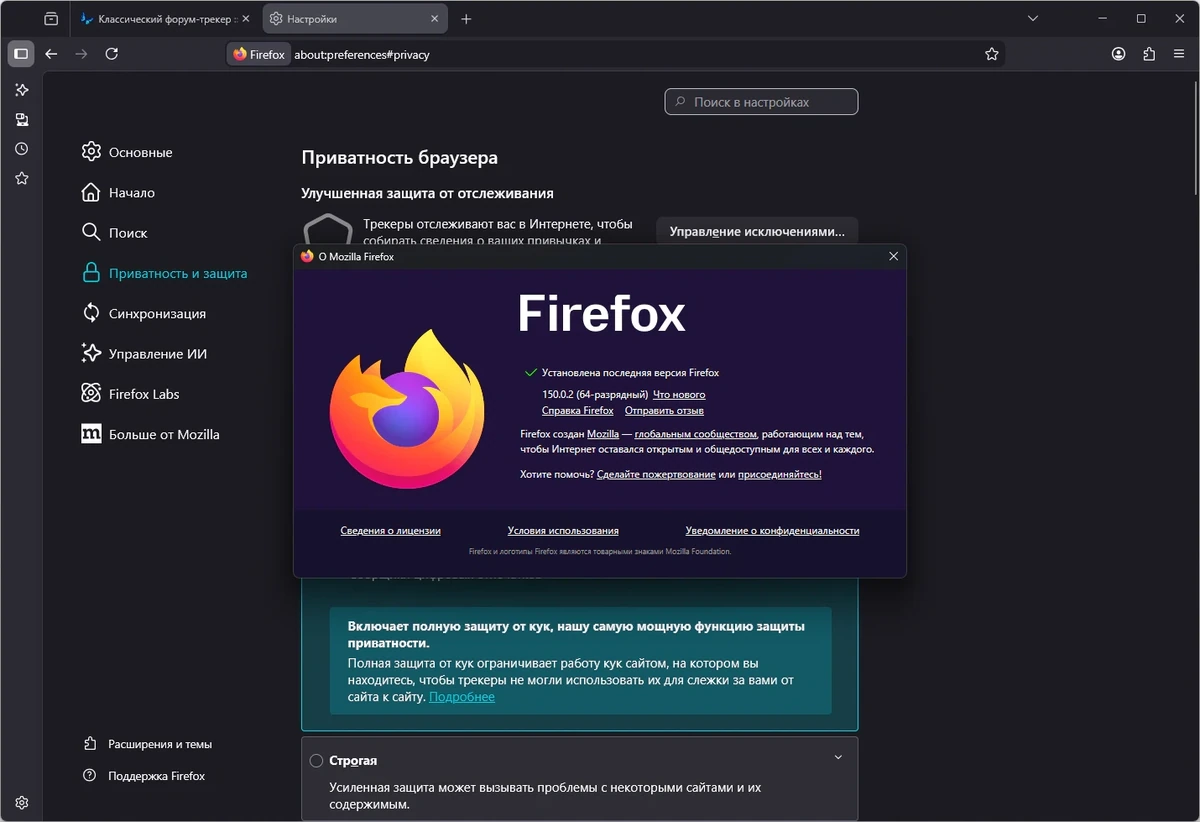Open the Firefox Labs category
Image resolution: width=1200 pixels, height=822 pixels.
(130, 394)
